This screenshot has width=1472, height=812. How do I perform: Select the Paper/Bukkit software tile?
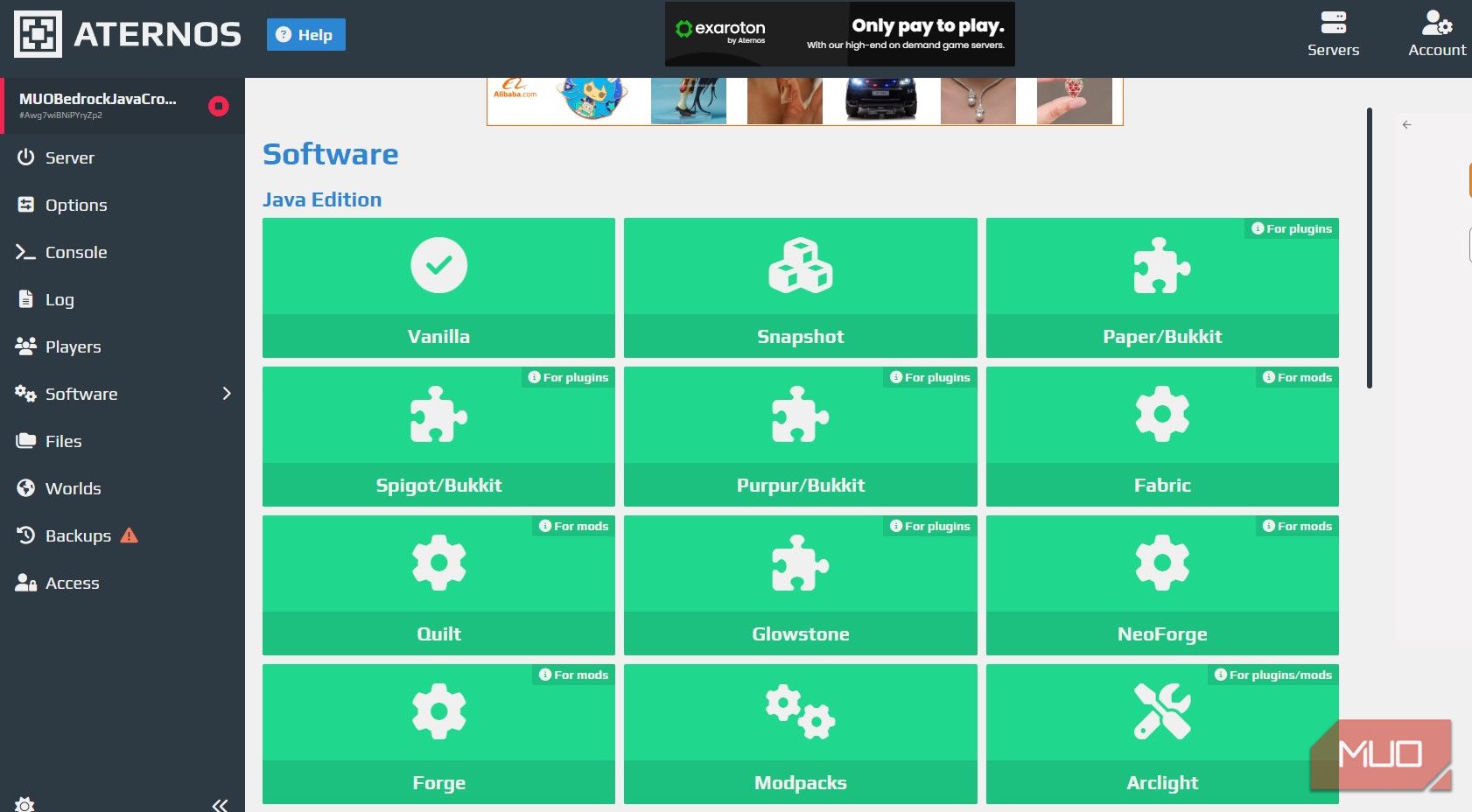[1162, 288]
